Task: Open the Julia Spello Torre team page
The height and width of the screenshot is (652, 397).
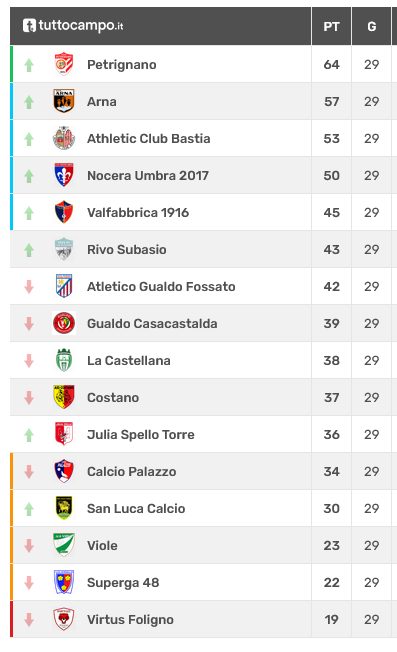Action: point(141,435)
